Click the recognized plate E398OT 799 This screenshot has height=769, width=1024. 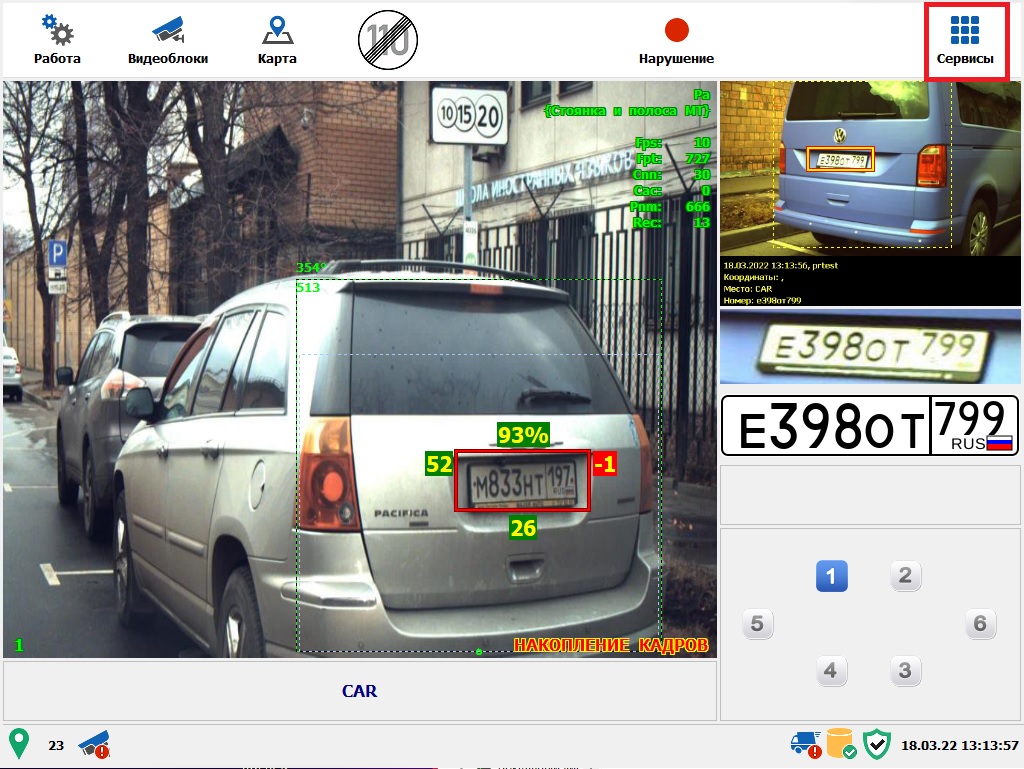tap(870, 426)
